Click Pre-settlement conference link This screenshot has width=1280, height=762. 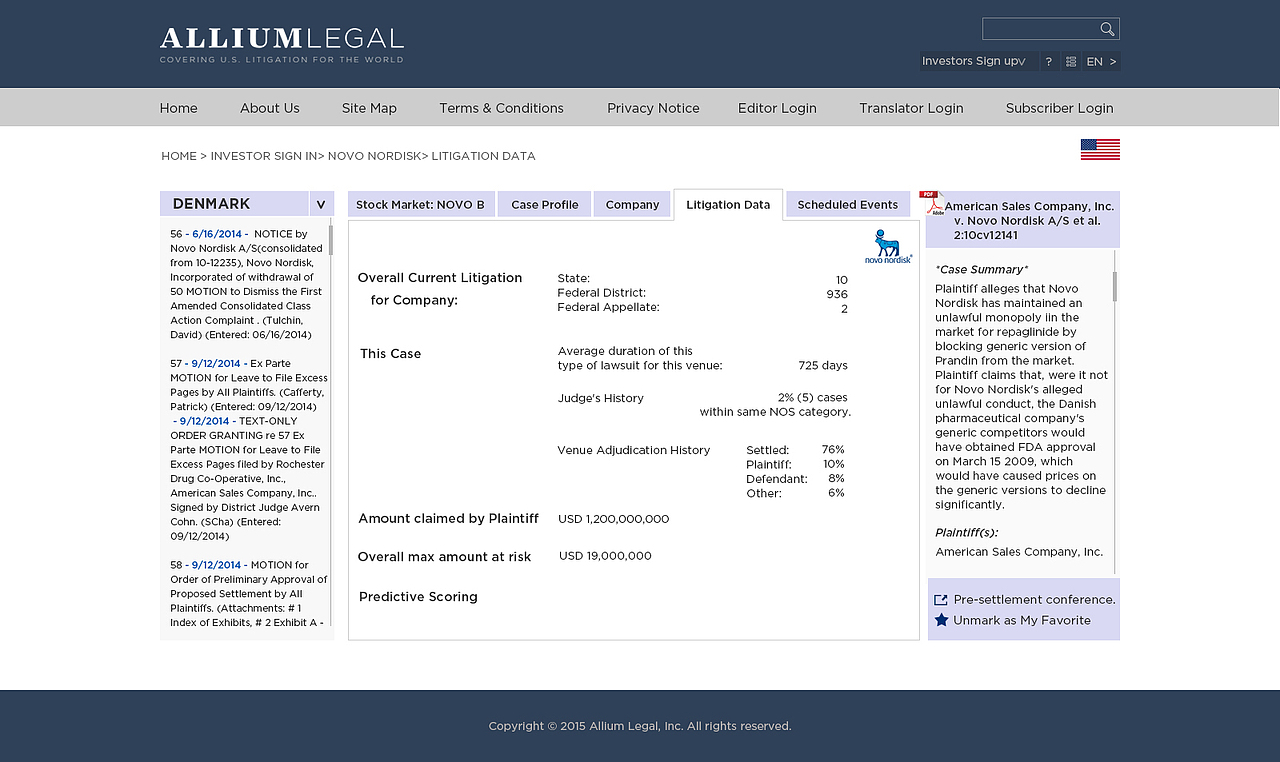tap(1035, 600)
